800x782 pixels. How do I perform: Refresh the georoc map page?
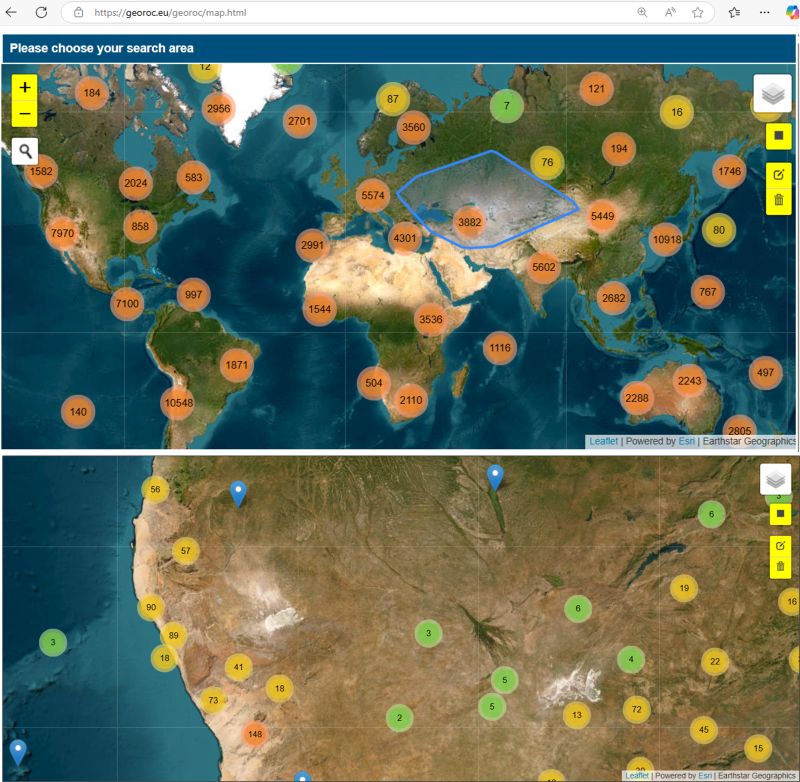click(41, 12)
